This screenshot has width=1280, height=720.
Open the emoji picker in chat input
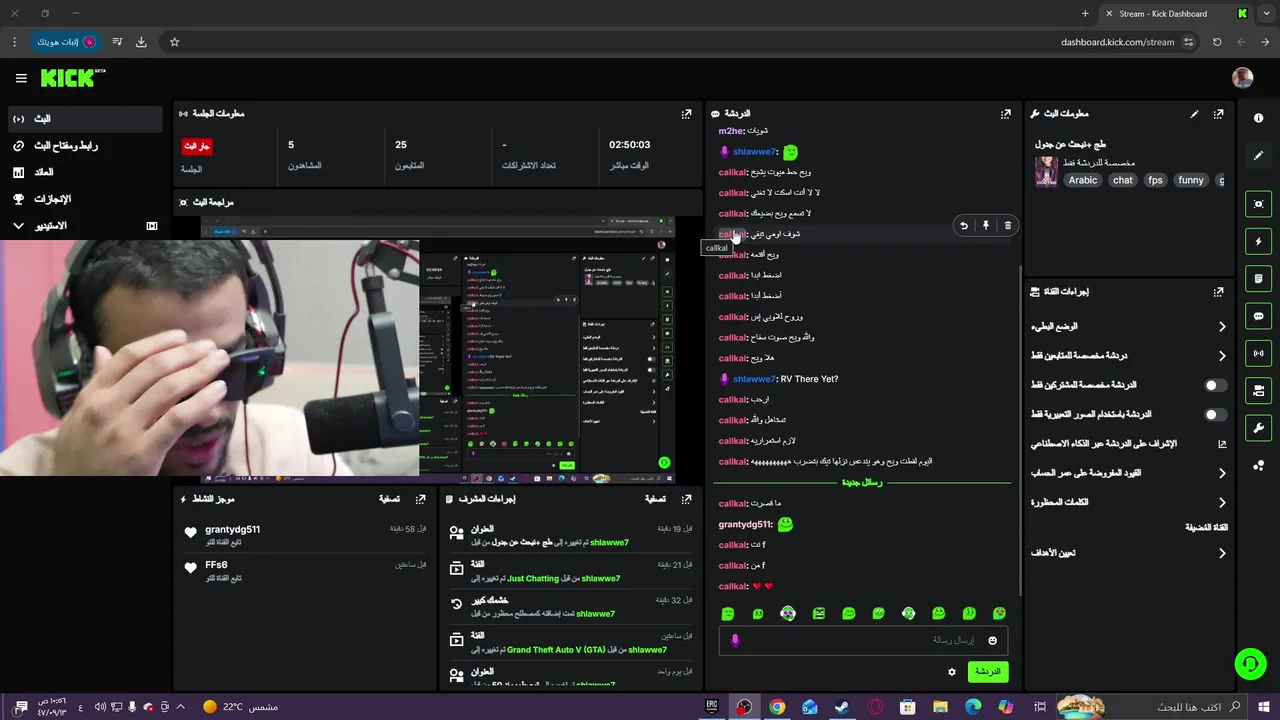tap(993, 640)
